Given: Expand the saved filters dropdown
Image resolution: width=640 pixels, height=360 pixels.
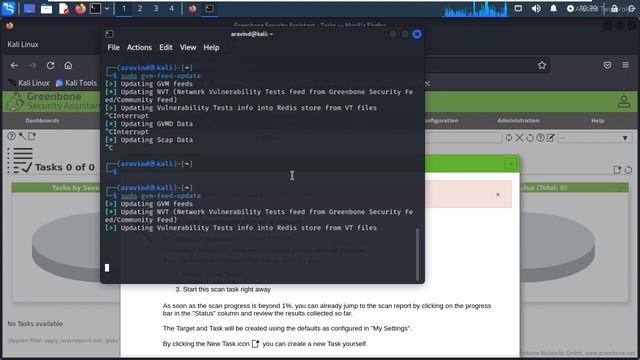Looking at the screenshot, I should 595,138.
